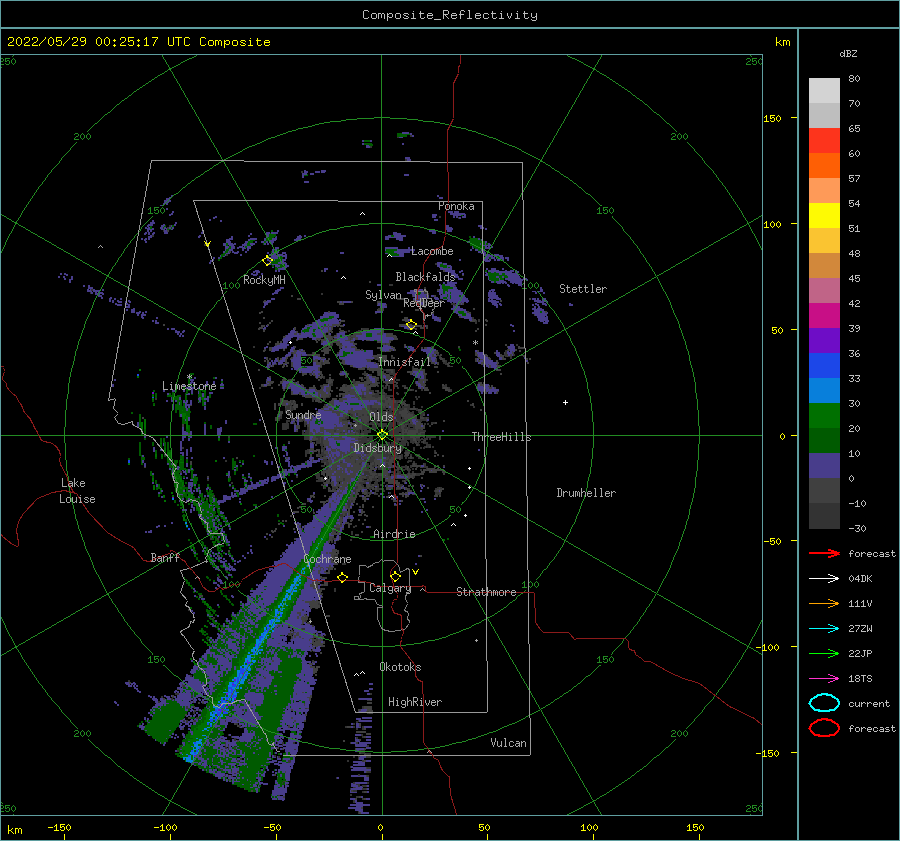The width and height of the screenshot is (900, 841).
Task: Click the 100 tick on right axis
Action: (773, 224)
